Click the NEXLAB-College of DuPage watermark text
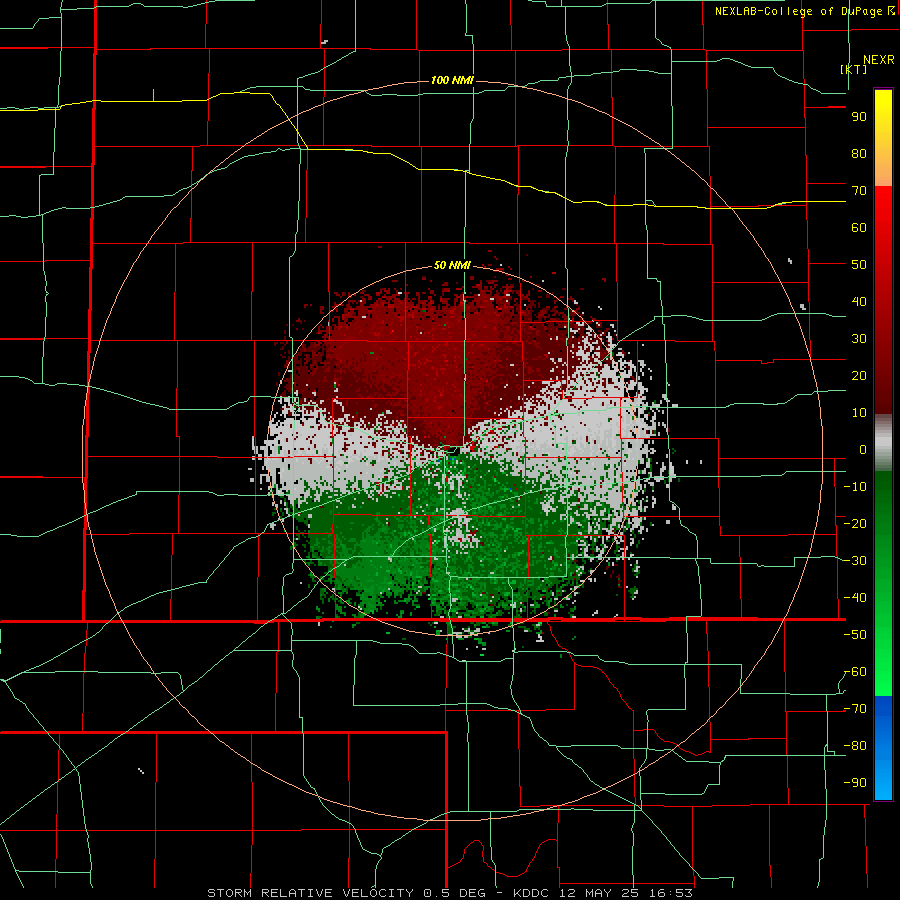 805,11
